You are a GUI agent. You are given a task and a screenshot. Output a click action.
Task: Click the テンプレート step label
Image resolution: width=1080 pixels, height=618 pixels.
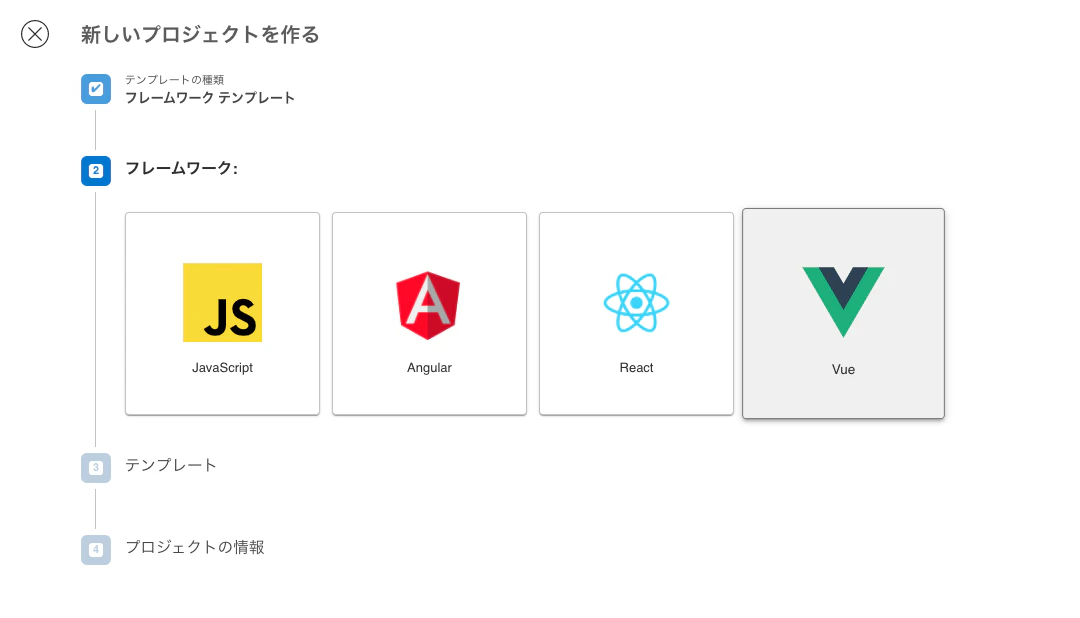coord(171,465)
